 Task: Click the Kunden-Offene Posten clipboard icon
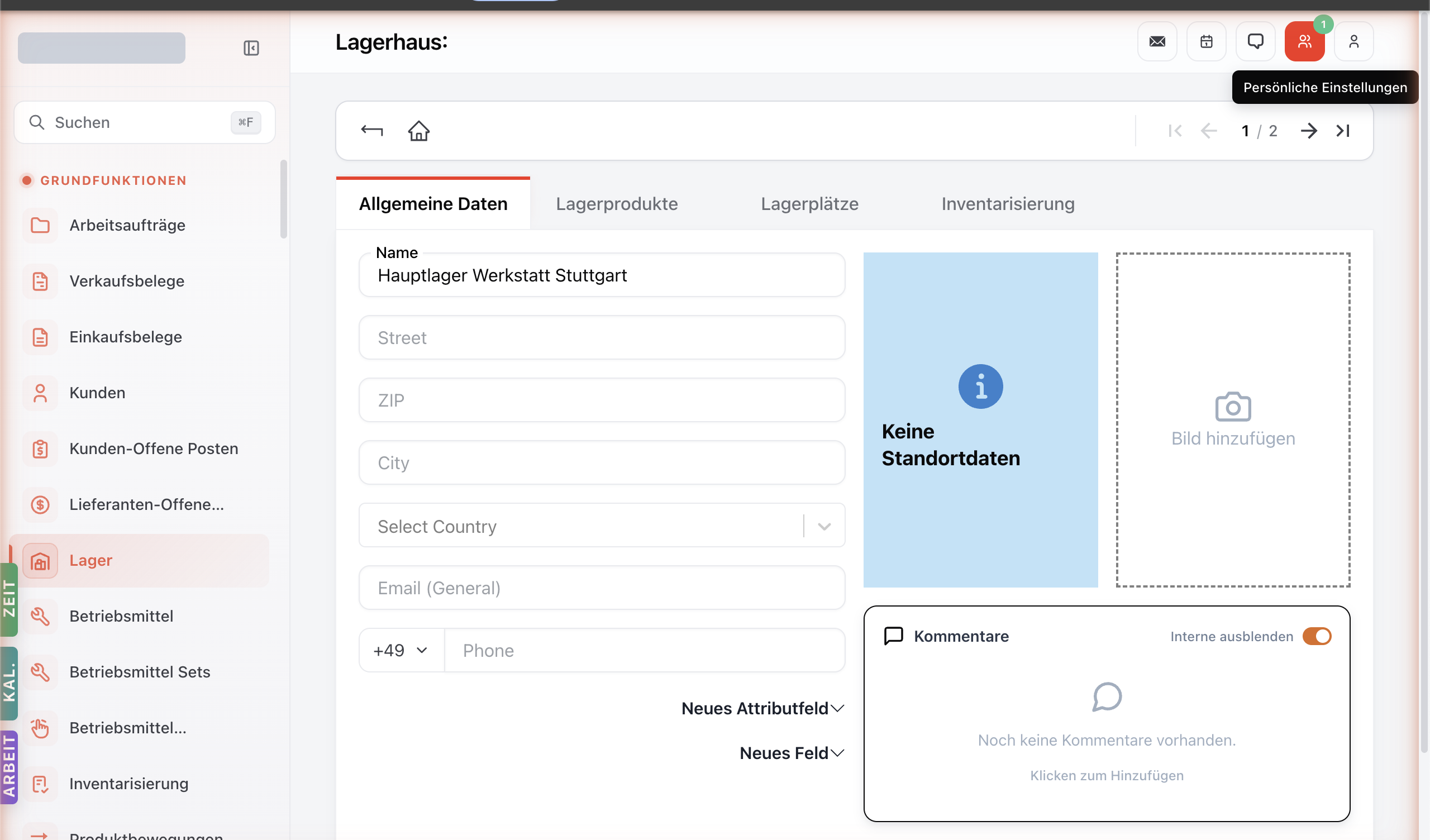(x=40, y=449)
